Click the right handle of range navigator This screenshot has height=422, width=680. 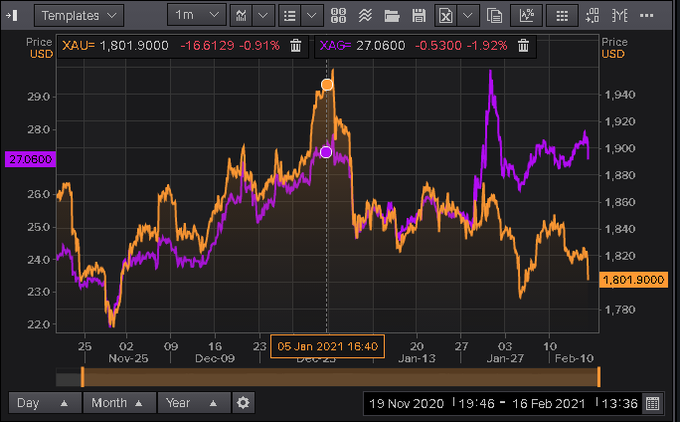599,376
